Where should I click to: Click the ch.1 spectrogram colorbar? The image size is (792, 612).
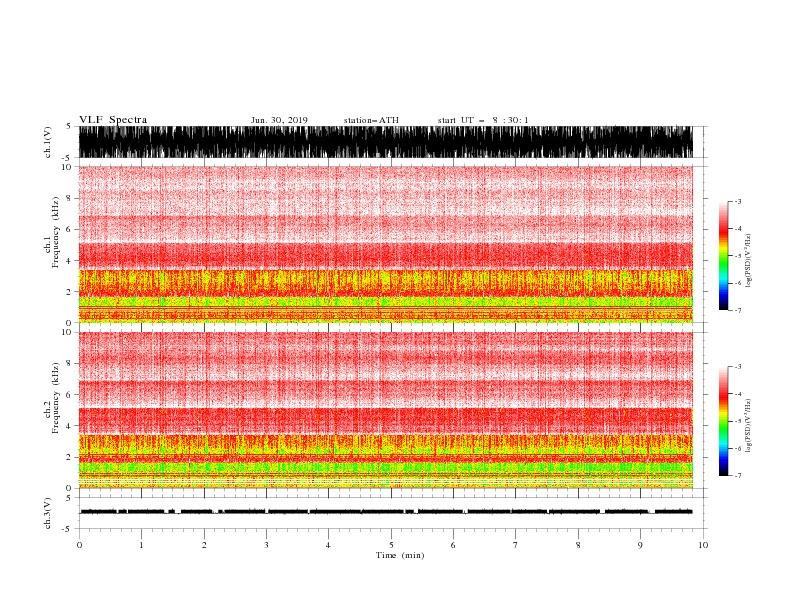pyautogui.click(x=723, y=256)
